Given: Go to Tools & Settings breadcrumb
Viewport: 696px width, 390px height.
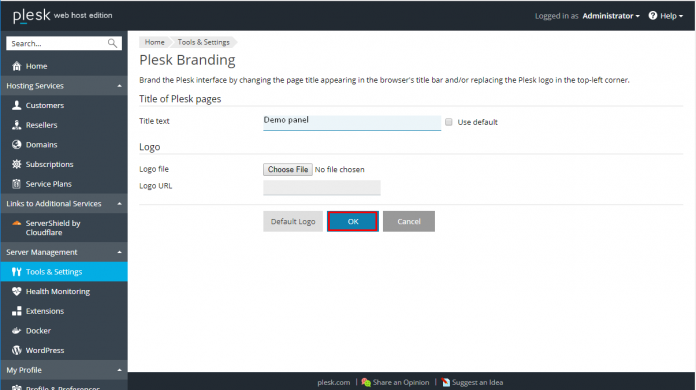Looking at the screenshot, I should [204, 42].
